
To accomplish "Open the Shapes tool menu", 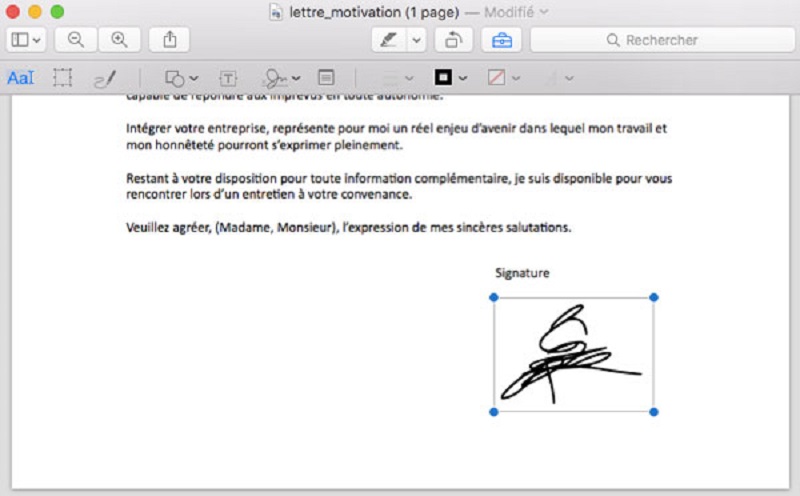I will click(x=181, y=78).
